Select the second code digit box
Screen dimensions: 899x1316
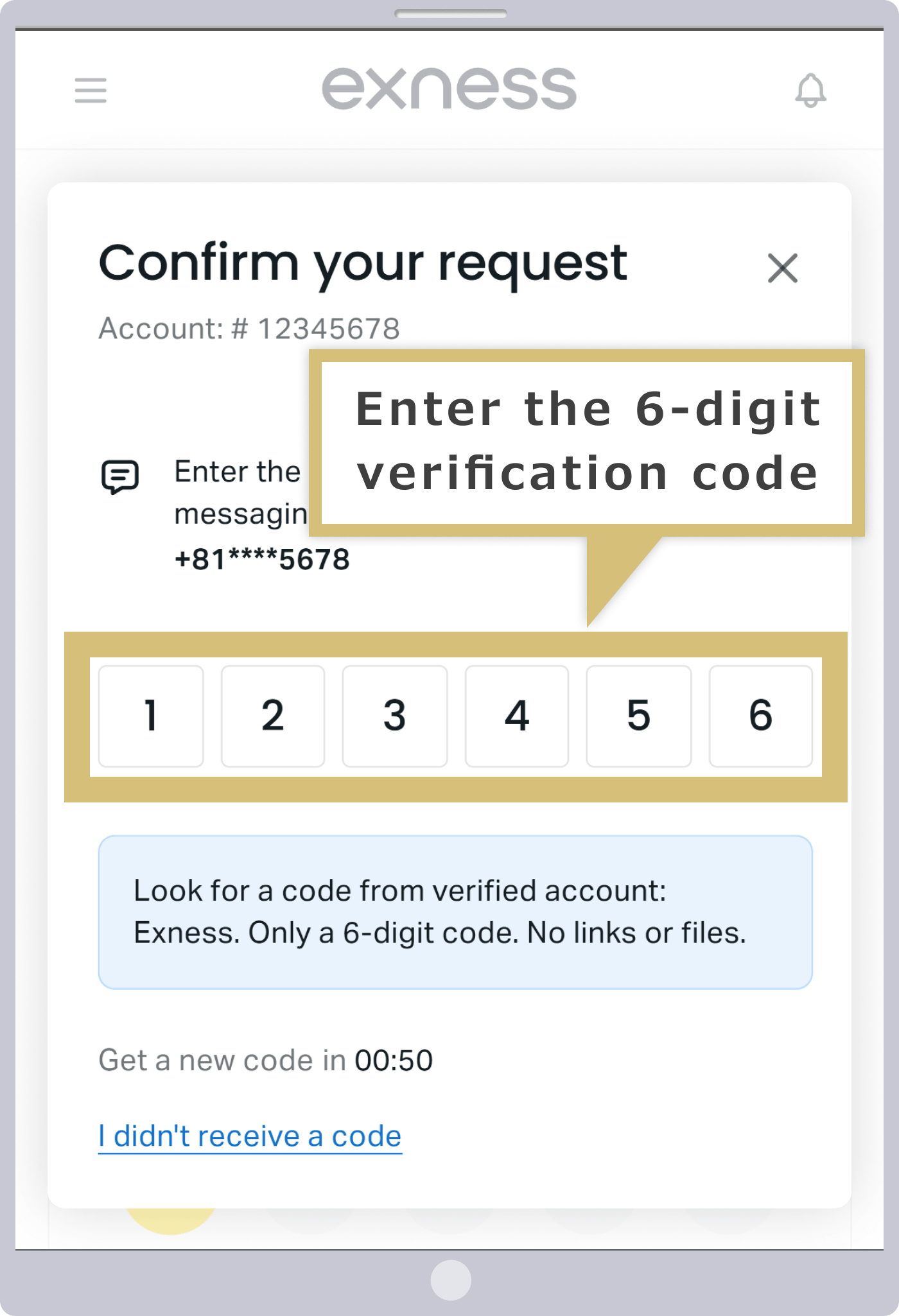(273, 716)
